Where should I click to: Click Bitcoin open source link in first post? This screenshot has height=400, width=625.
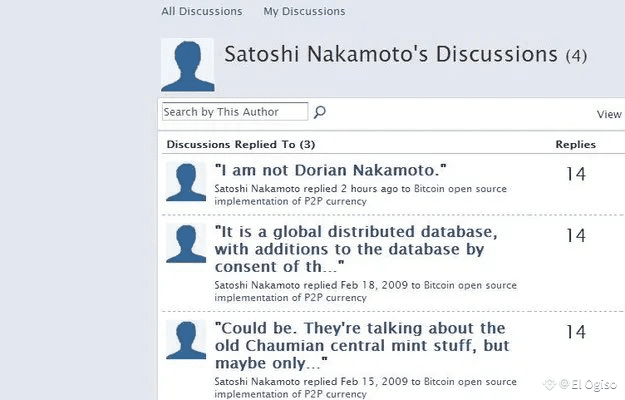tap(465, 188)
